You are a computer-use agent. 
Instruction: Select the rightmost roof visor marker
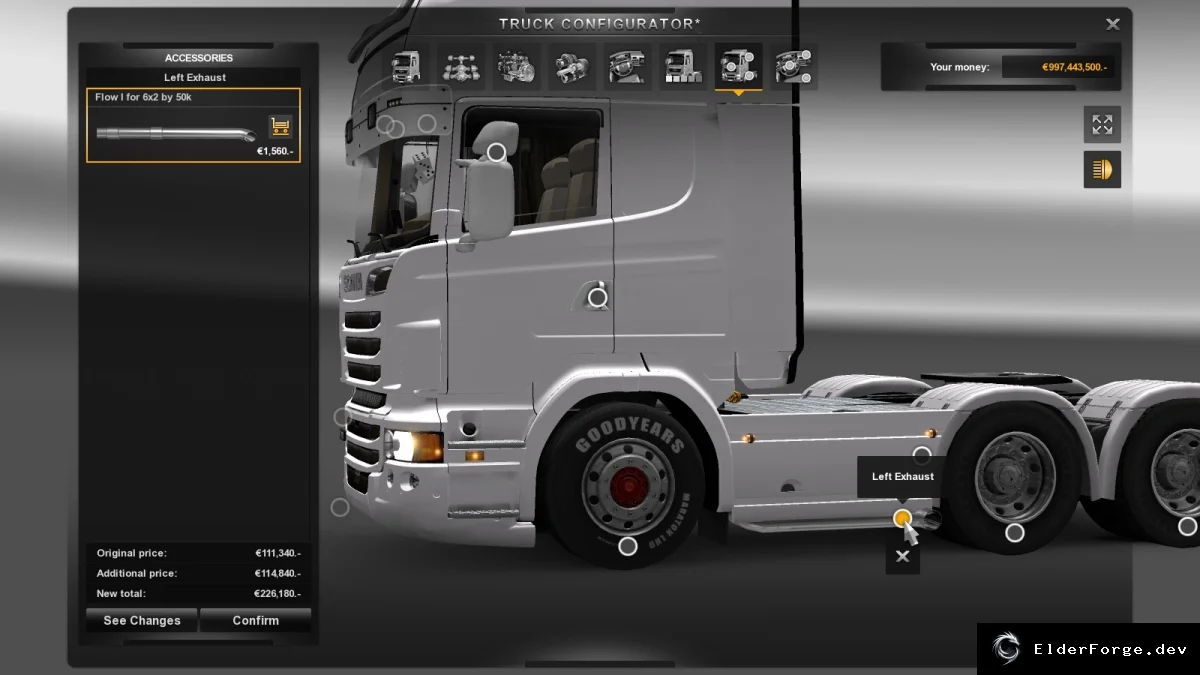point(427,123)
